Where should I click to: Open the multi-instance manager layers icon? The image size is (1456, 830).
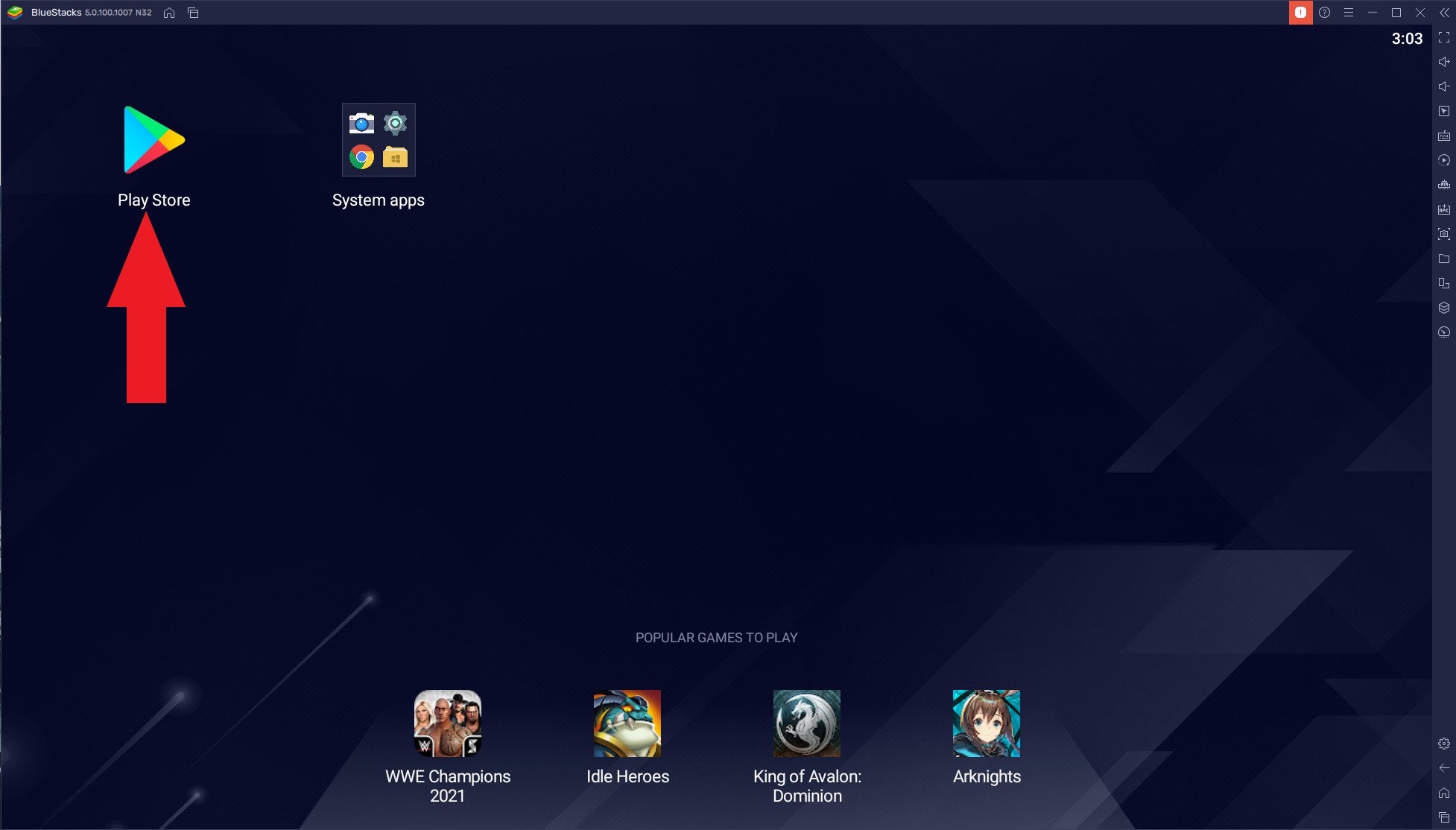point(1443,308)
